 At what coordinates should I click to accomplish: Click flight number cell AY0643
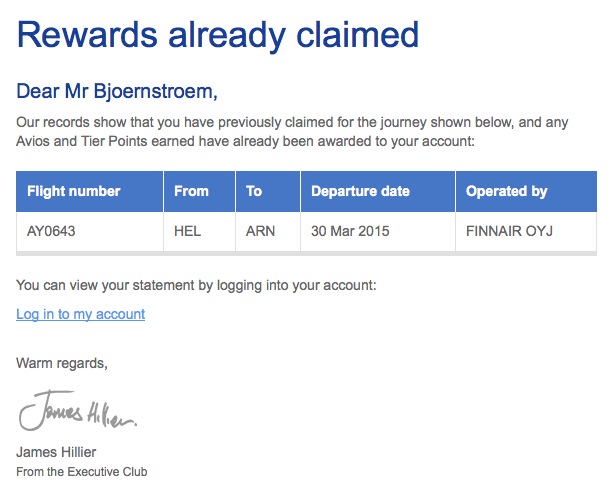[52, 231]
